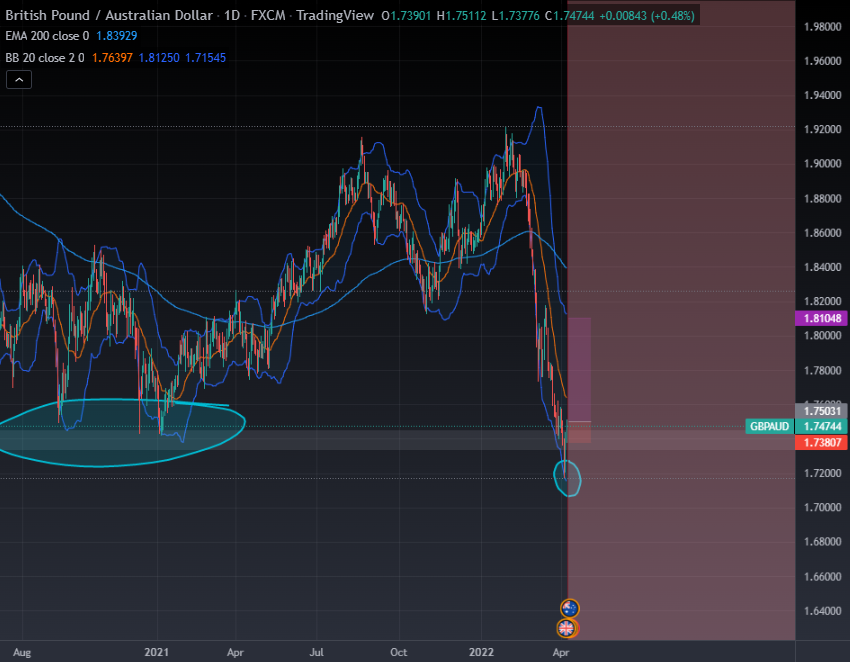Click the 2021 label on the time axis

pyautogui.click(x=157, y=652)
